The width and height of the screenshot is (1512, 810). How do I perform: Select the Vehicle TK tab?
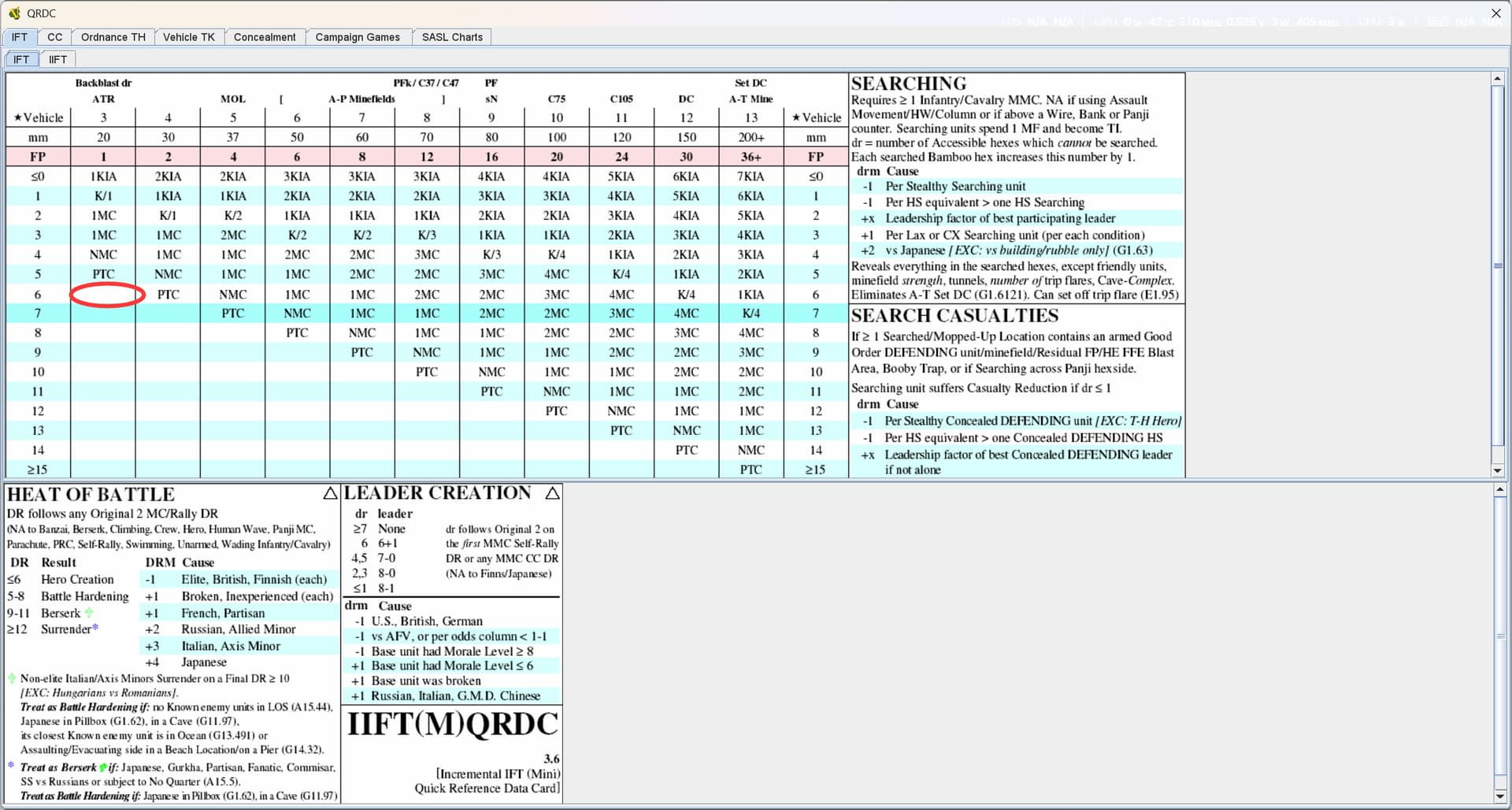click(x=188, y=37)
